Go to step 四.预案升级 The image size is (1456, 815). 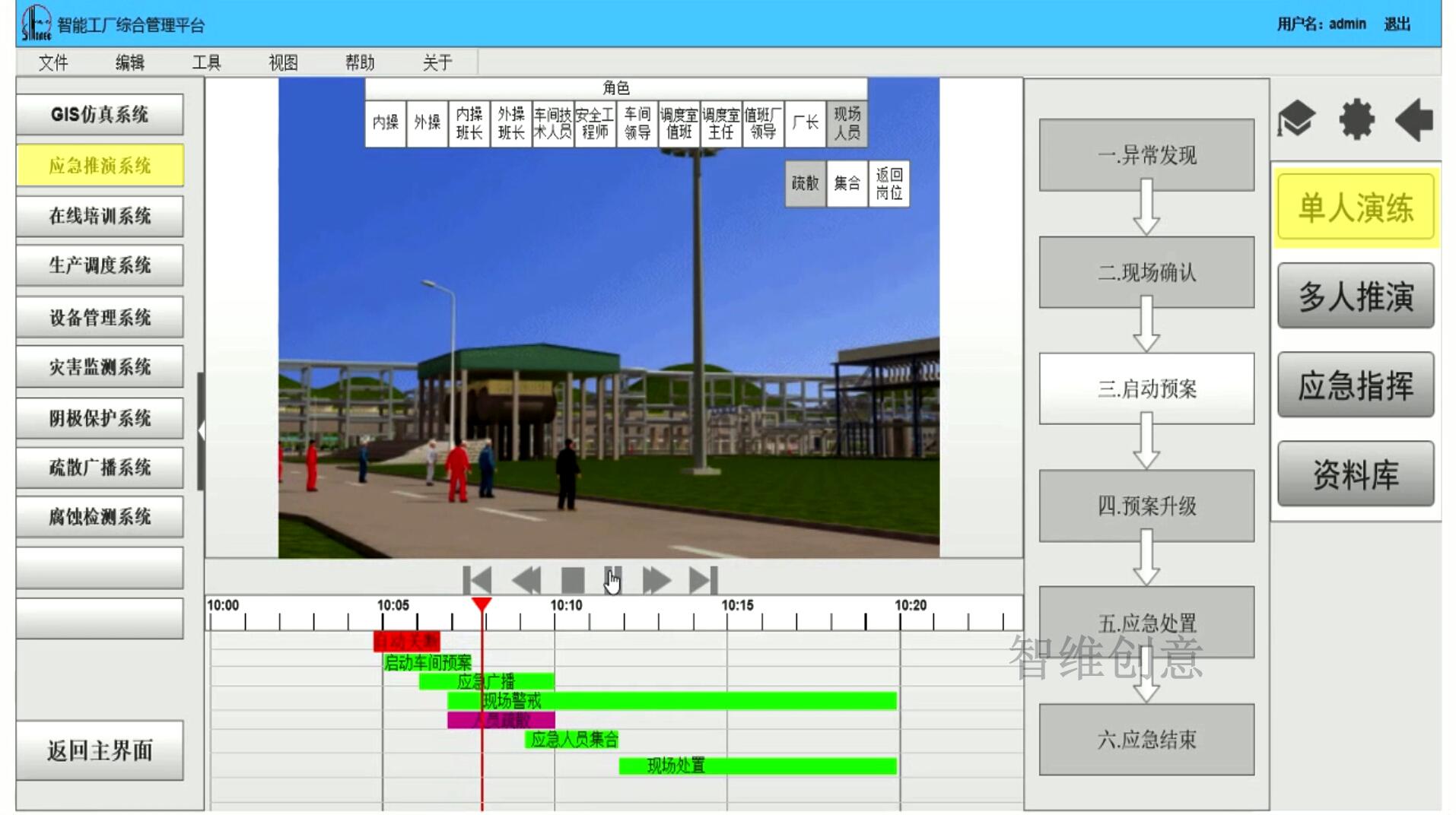click(1146, 506)
